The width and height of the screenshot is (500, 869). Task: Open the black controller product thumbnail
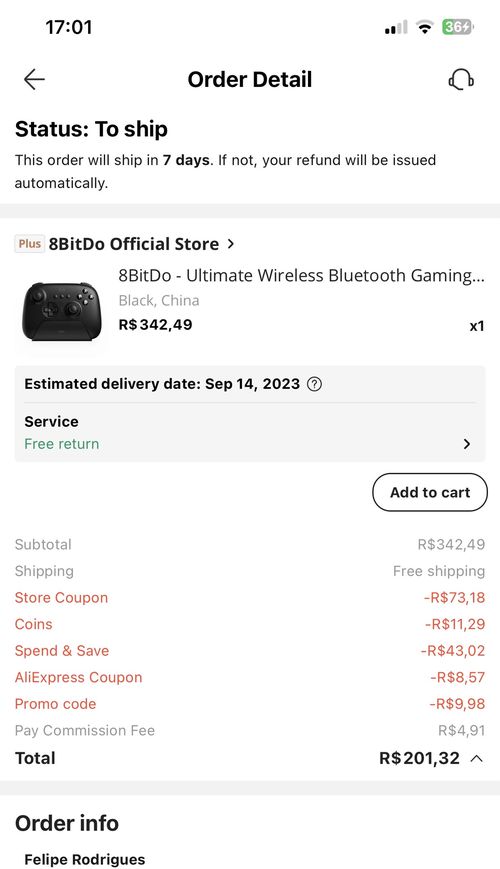coord(59,309)
